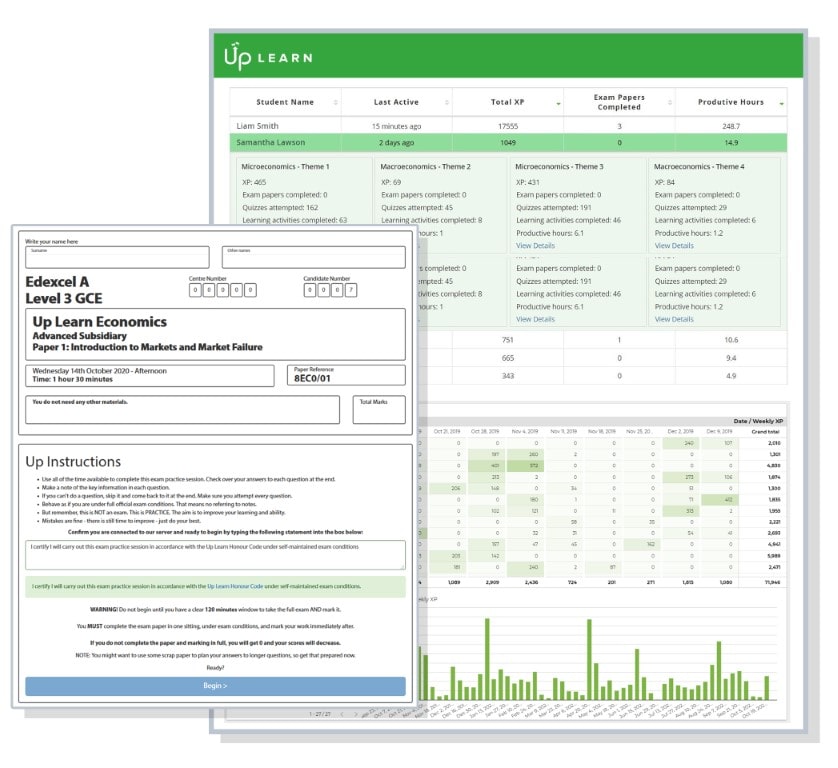Click the Total XP cell showing 751
Viewport: 838px width, 768px height.
pyautogui.click(x=508, y=340)
